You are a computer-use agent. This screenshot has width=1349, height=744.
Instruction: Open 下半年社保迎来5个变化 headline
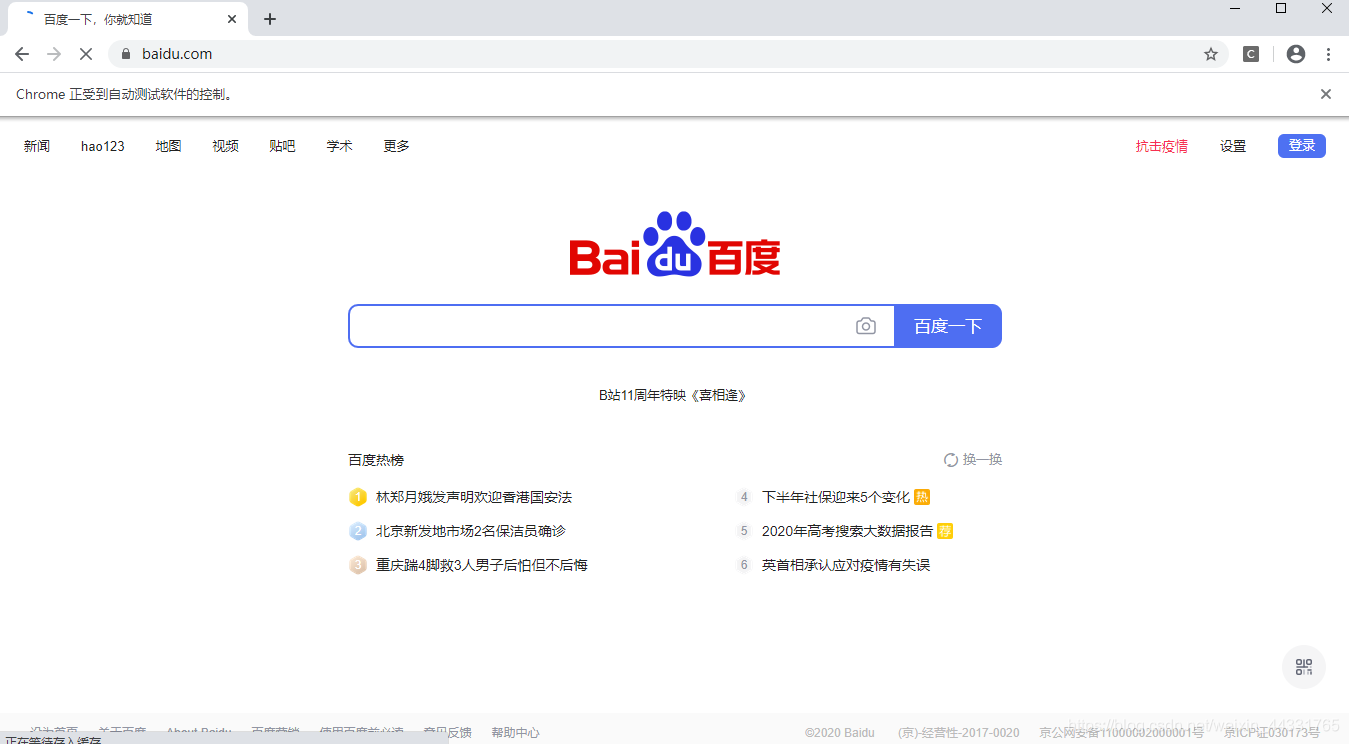click(x=836, y=497)
